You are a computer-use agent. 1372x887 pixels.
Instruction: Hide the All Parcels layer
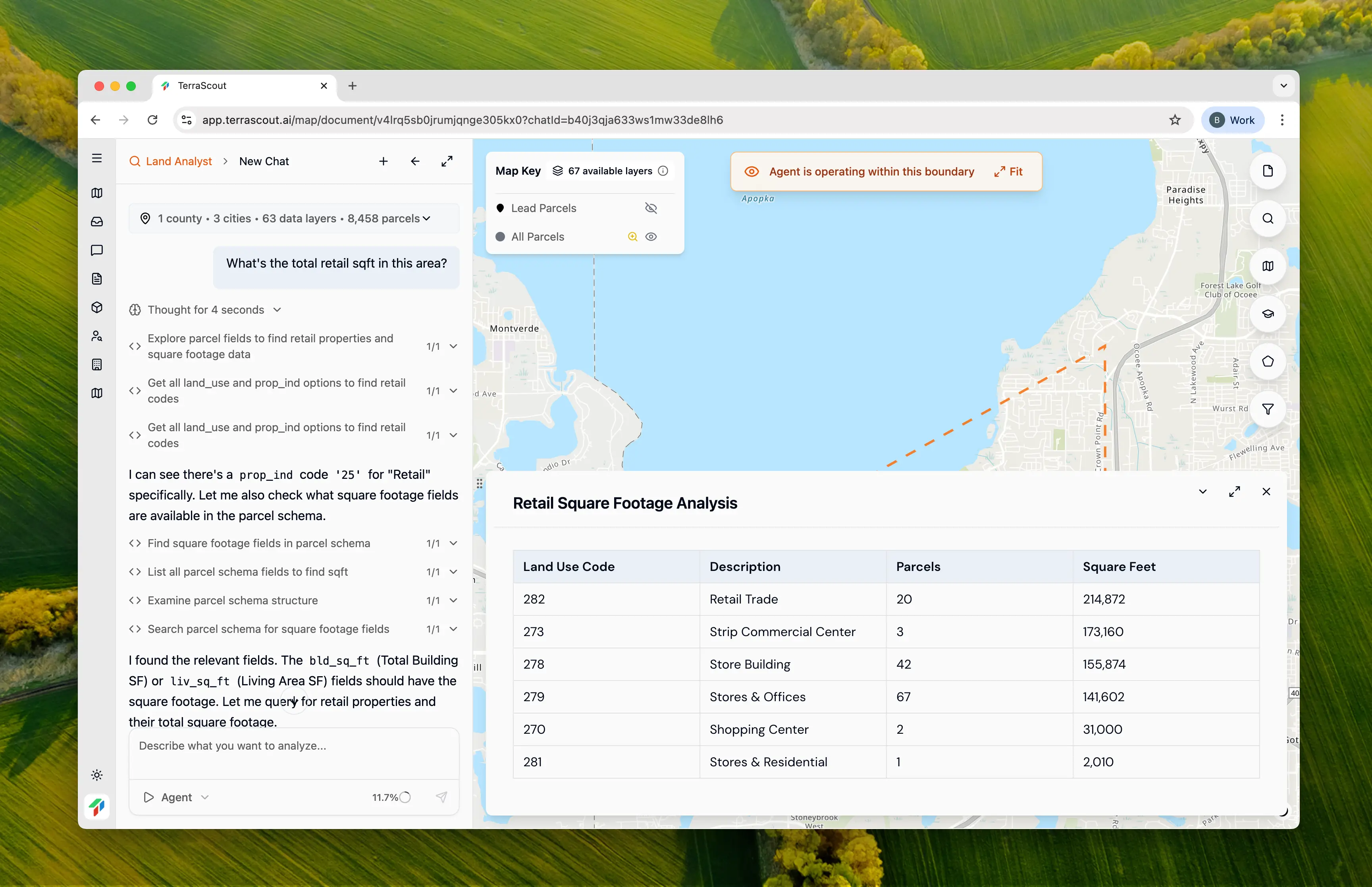tap(651, 237)
